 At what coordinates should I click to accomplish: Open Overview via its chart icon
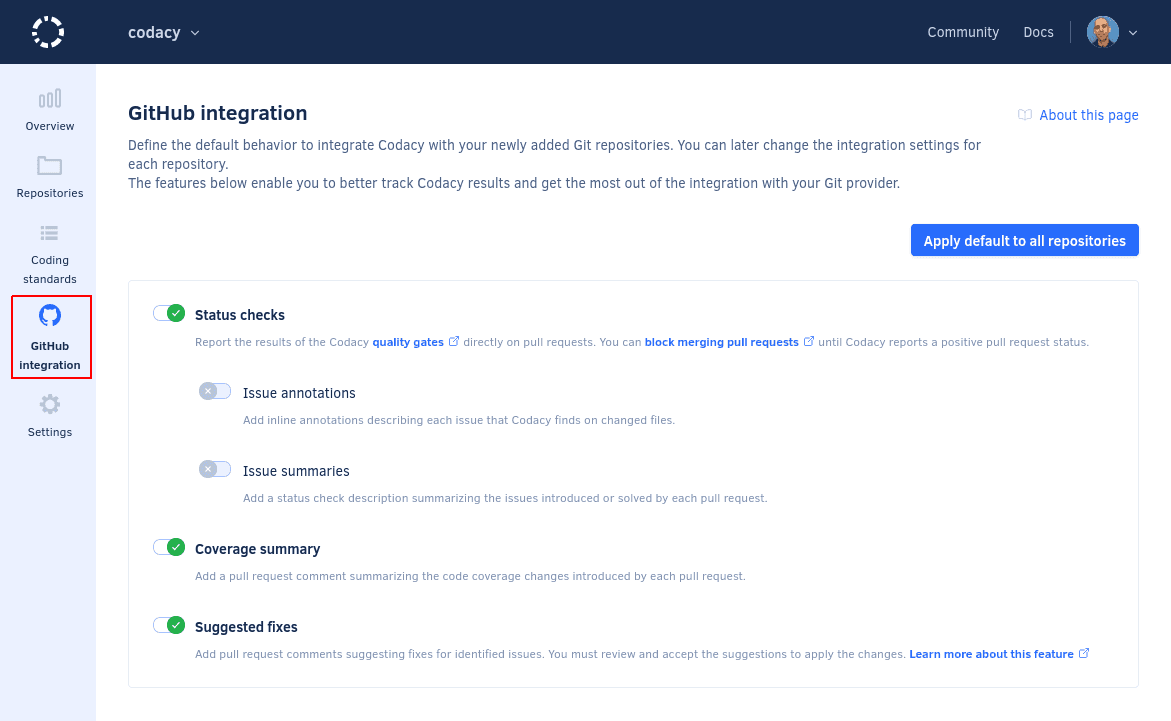point(49,99)
